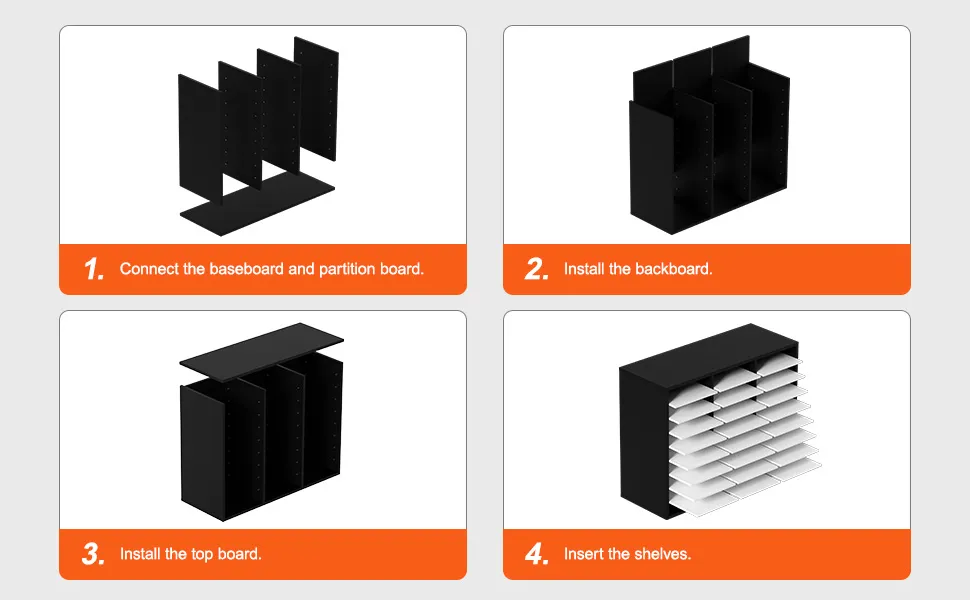This screenshot has width=970, height=600.
Task: Click the number 3 step label
Action: [x=93, y=554]
